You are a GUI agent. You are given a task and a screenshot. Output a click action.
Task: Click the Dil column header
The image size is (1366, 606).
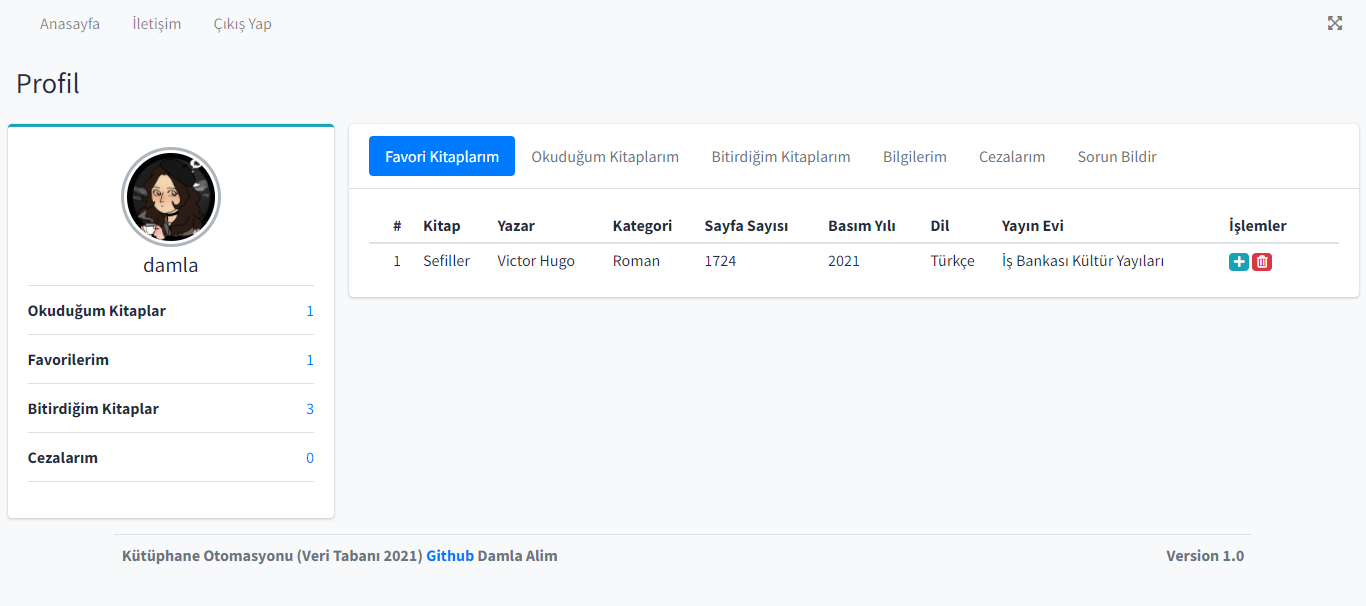(x=940, y=226)
